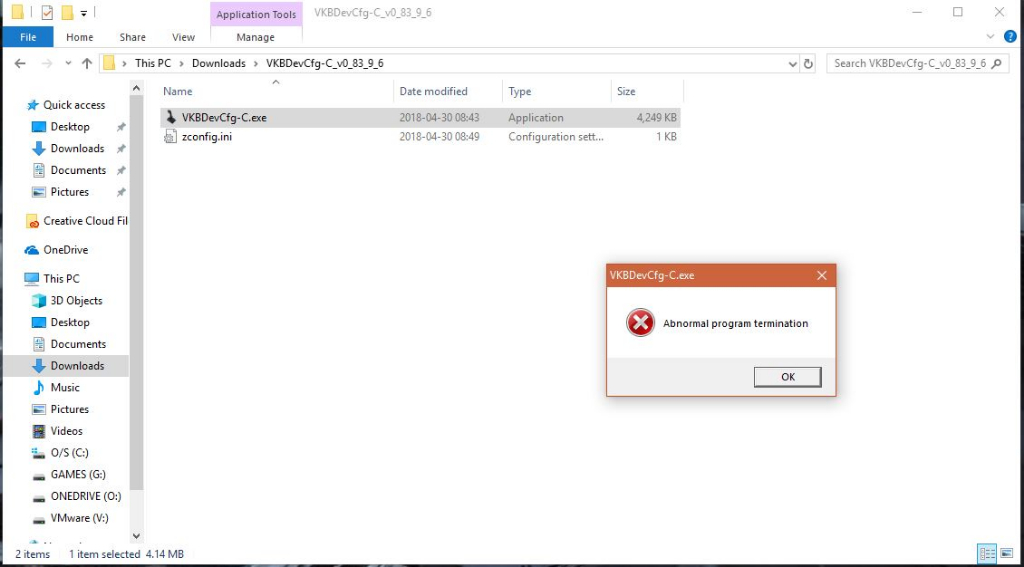
Task: Go forward with the forward arrow
Action: pyautogui.click(x=47, y=63)
